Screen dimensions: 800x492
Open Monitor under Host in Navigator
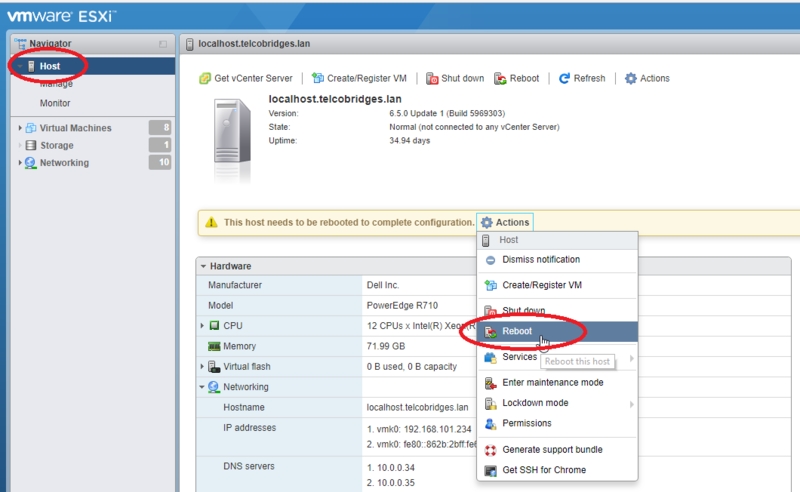[55, 103]
